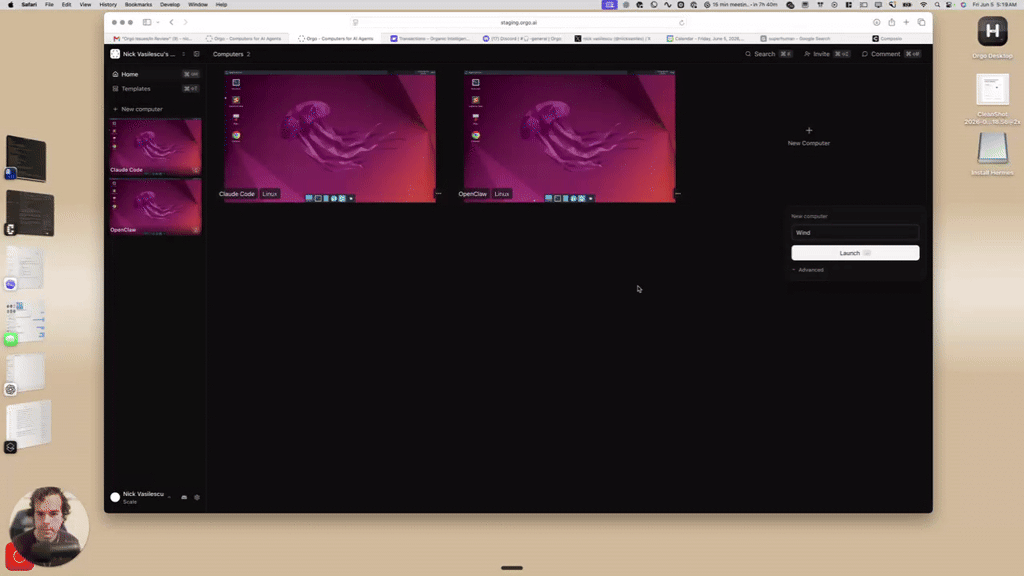Image resolution: width=1024 pixels, height=576 pixels.
Task: Open the Home sidebar item
Action: [155, 74]
